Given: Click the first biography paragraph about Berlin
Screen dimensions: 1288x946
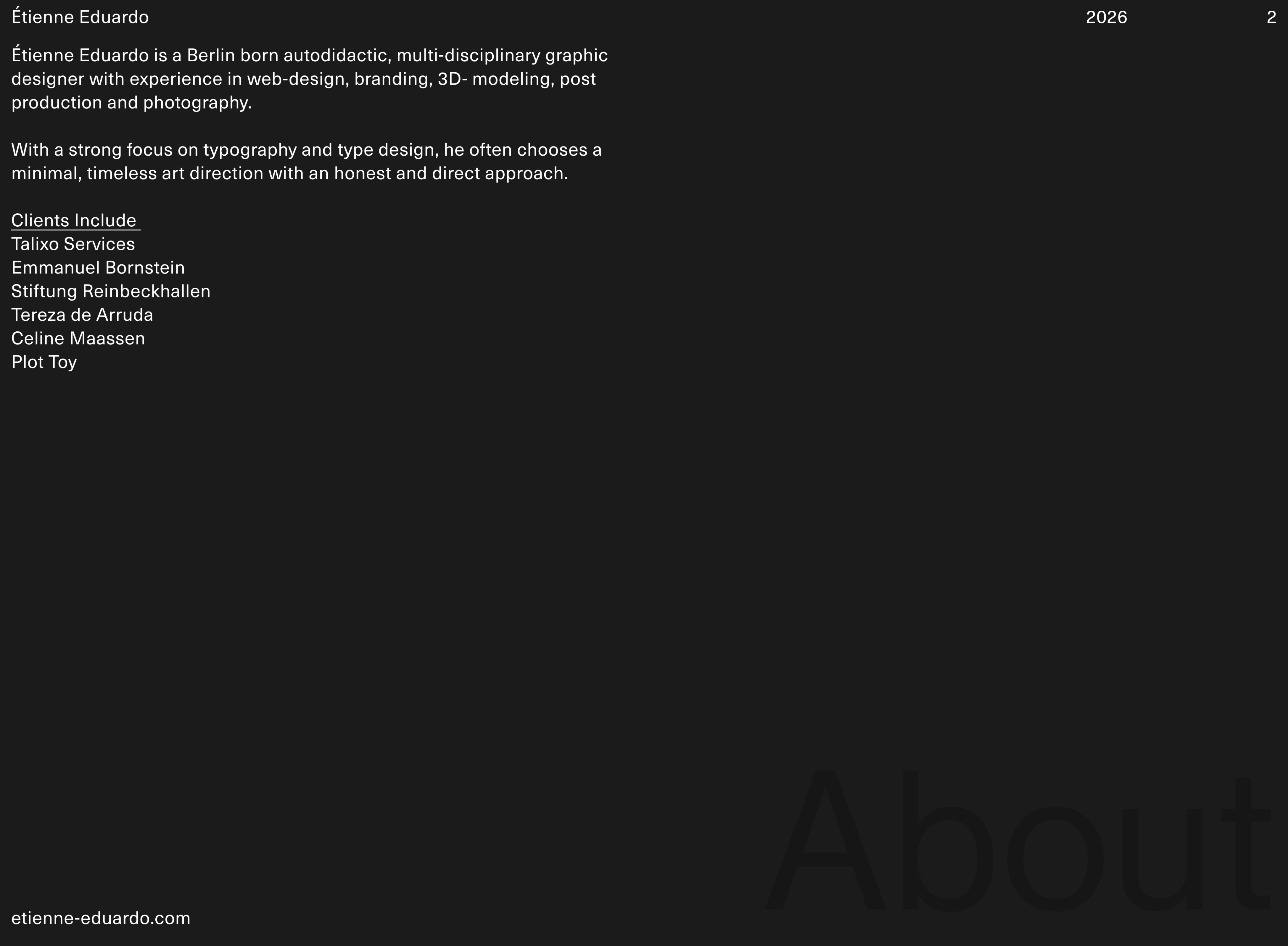Looking at the screenshot, I should click(309, 79).
